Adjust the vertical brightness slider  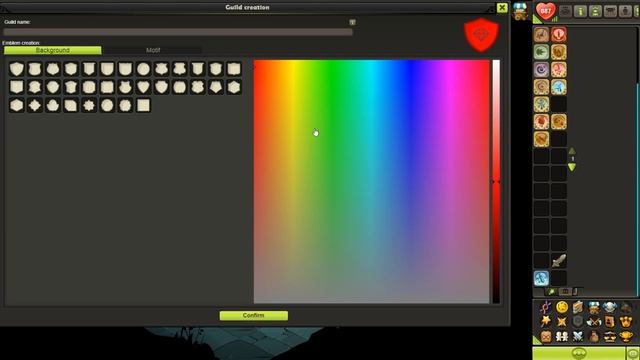pos(496,182)
